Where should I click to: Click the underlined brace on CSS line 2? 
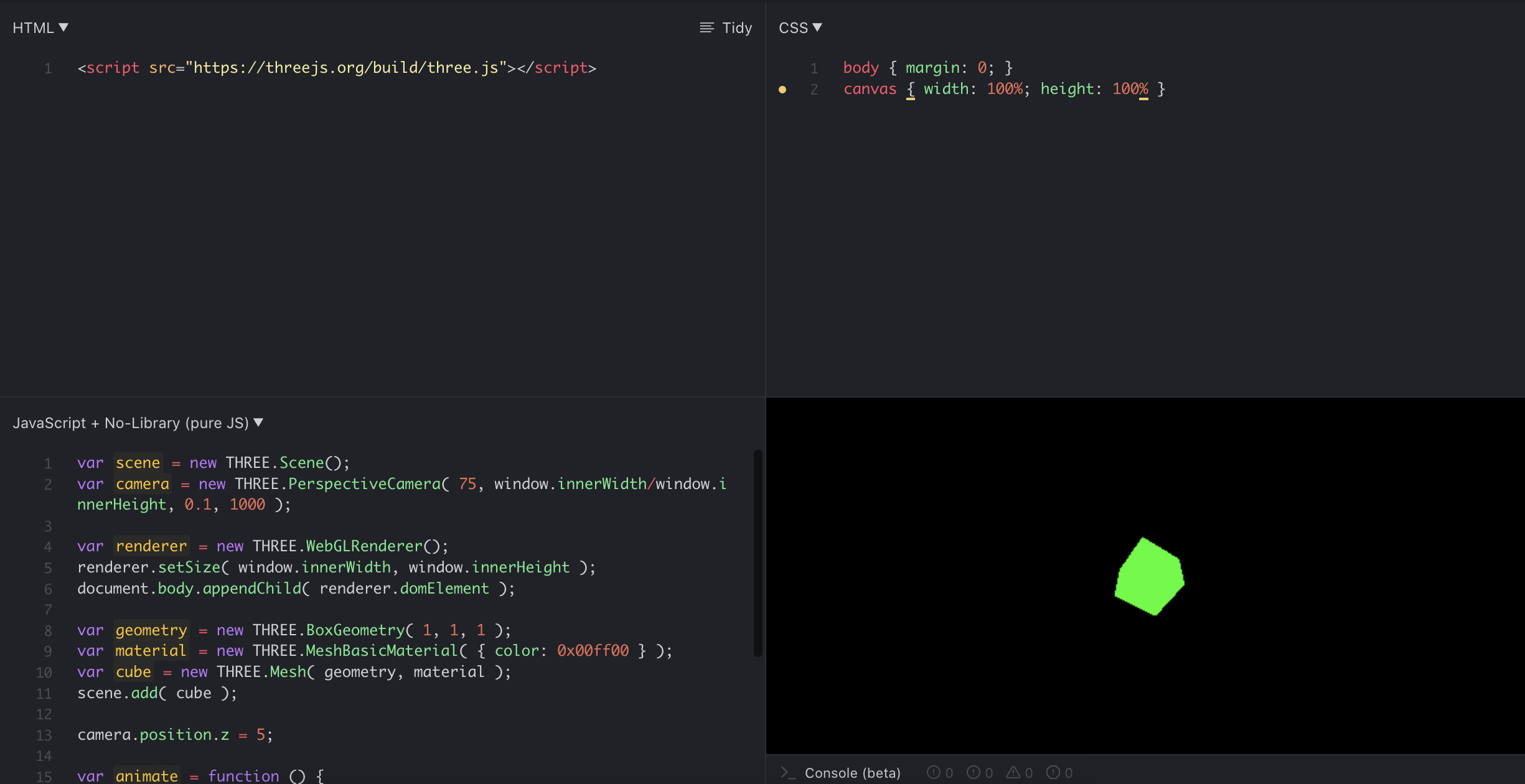pyautogui.click(x=911, y=89)
